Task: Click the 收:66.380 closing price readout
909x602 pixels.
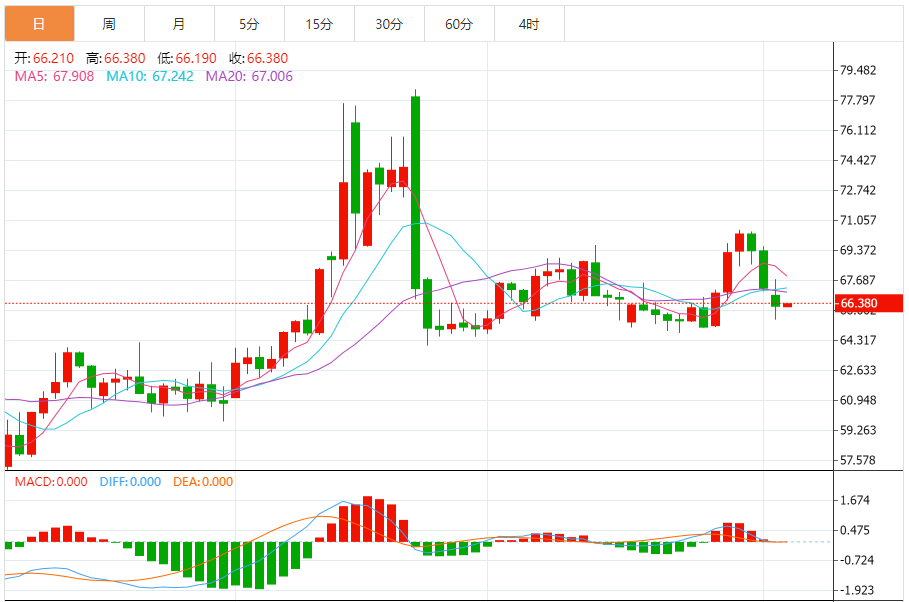Action: [259, 58]
